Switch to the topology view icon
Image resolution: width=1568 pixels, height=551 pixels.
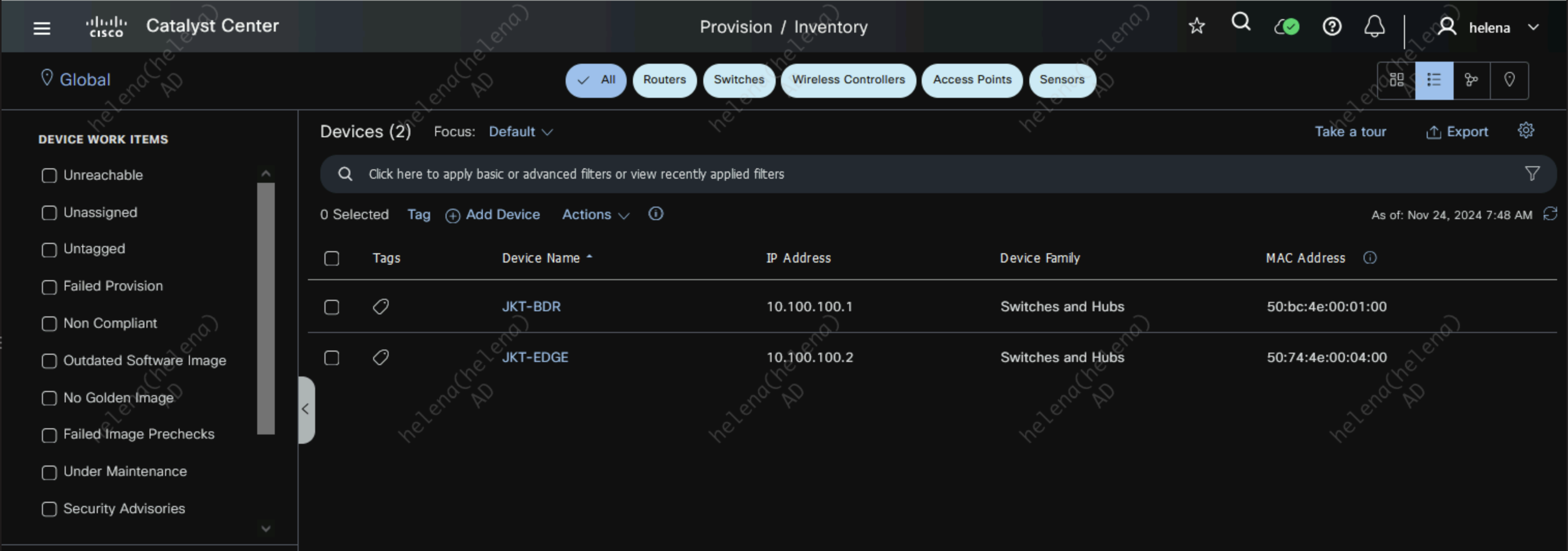(x=1471, y=80)
